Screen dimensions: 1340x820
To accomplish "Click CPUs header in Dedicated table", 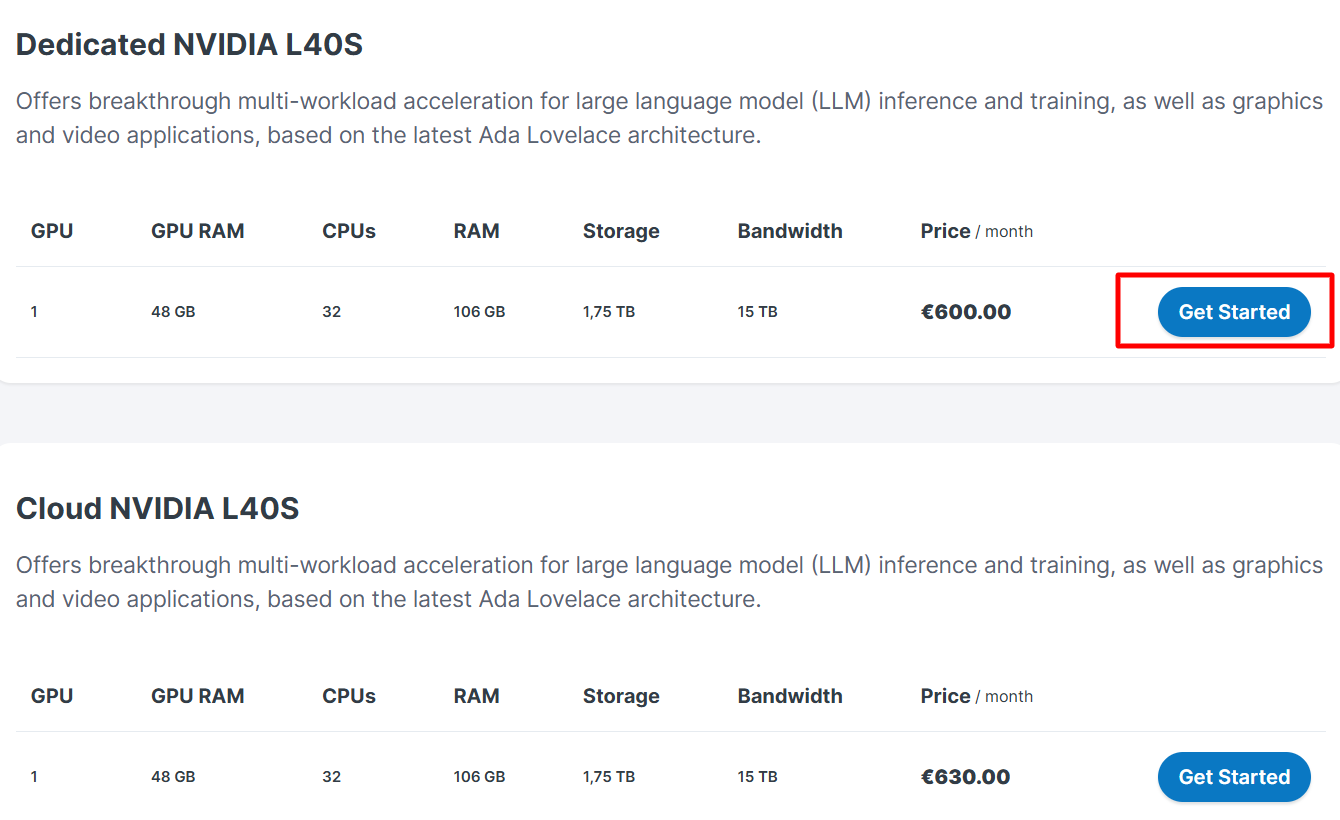I will 349,231.
